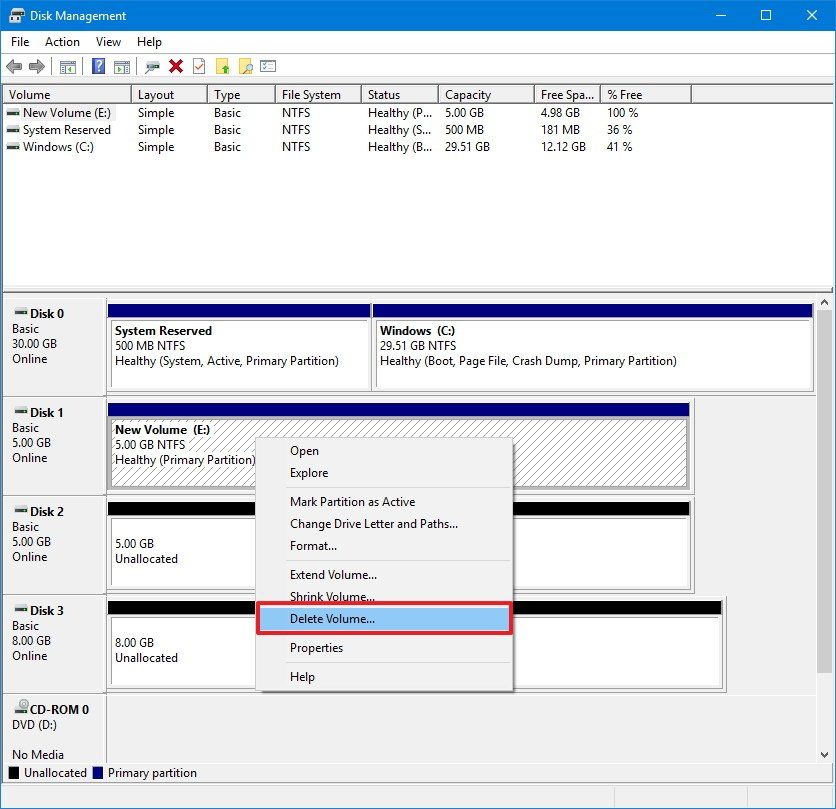The height and width of the screenshot is (809, 836).
Task: Click the Forward navigation arrow icon
Action: (x=35, y=66)
